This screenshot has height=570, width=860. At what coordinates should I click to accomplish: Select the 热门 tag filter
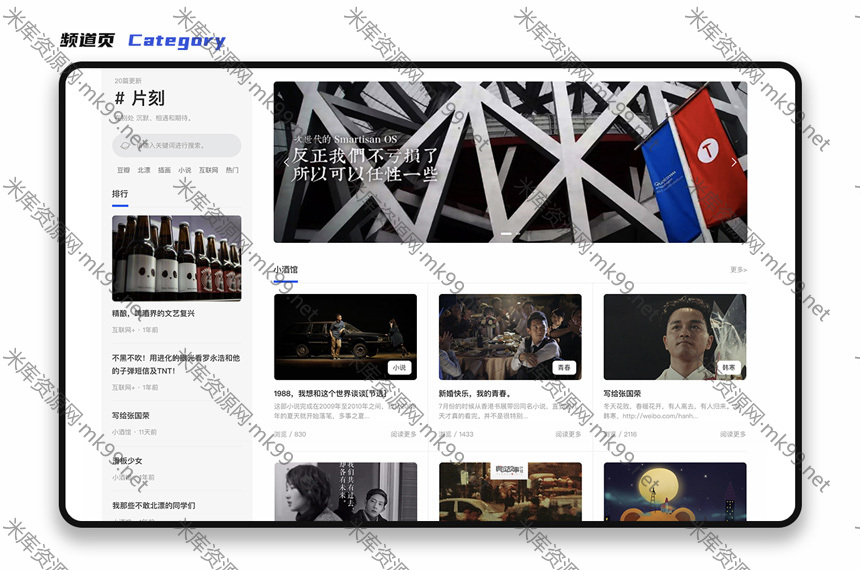coord(232,171)
